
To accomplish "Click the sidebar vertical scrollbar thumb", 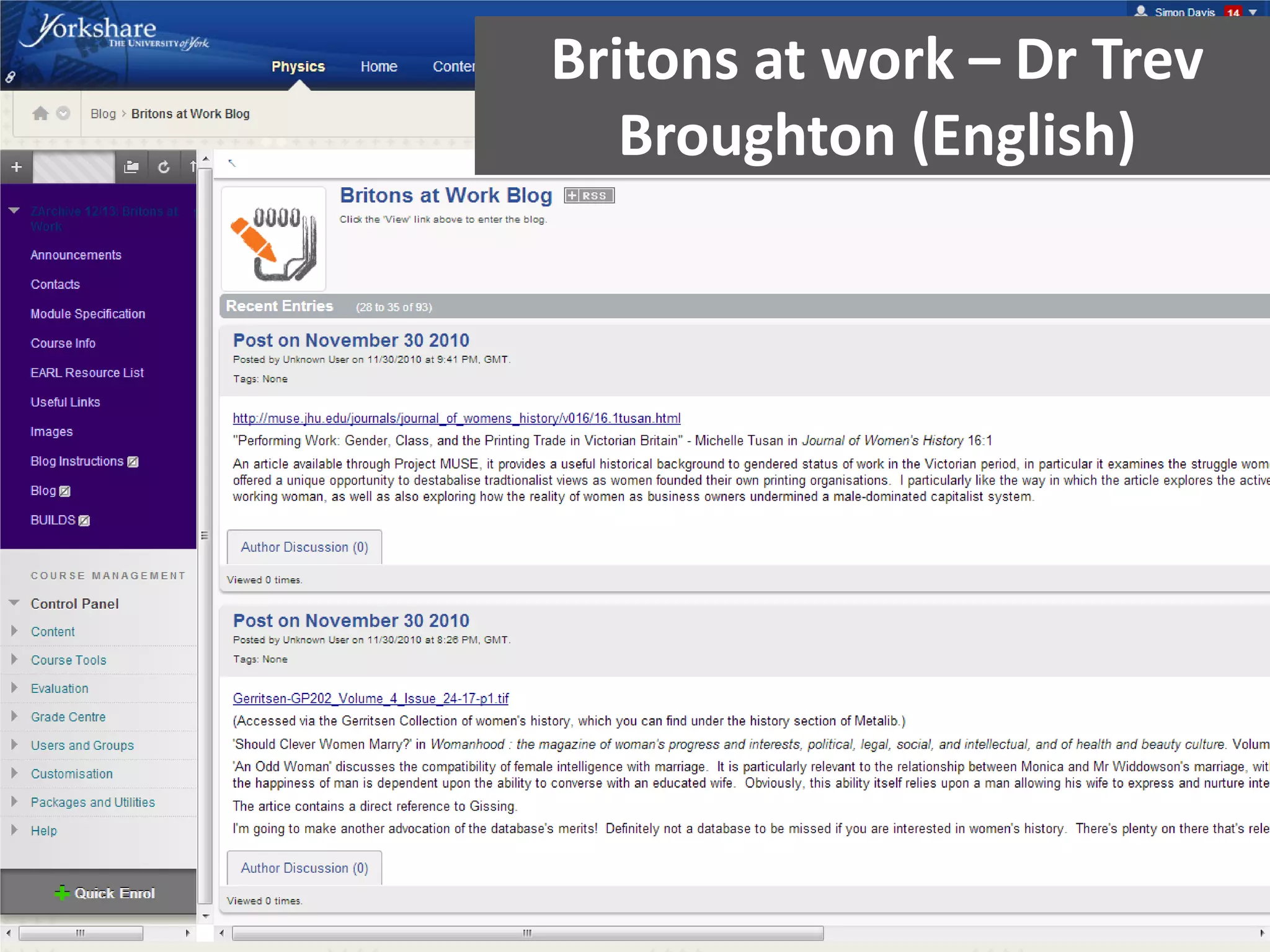I will tap(205, 536).
